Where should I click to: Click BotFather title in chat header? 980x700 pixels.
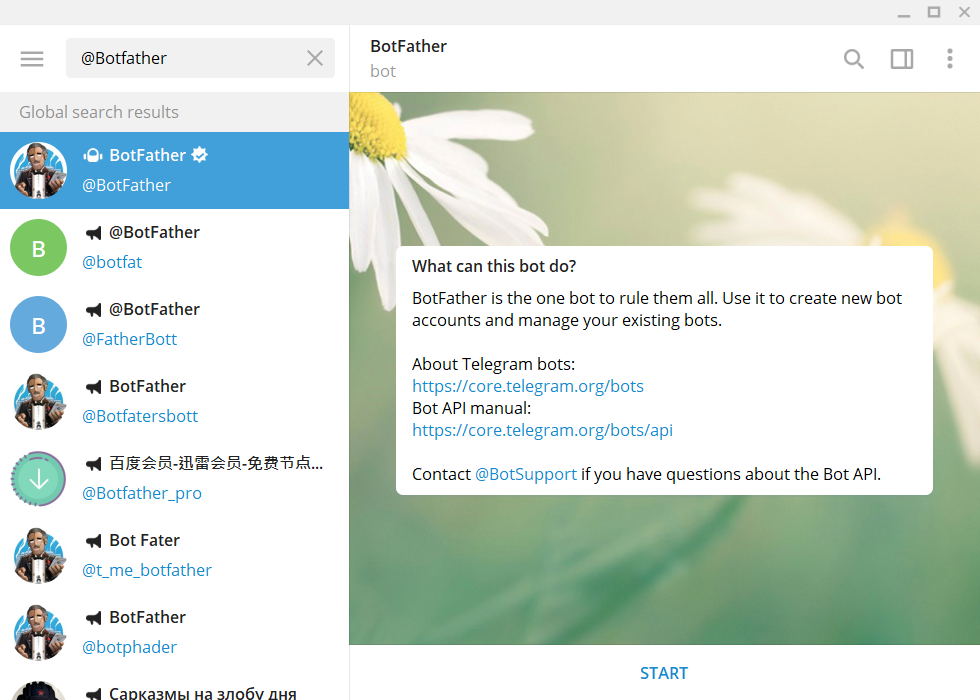click(x=408, y=46)
